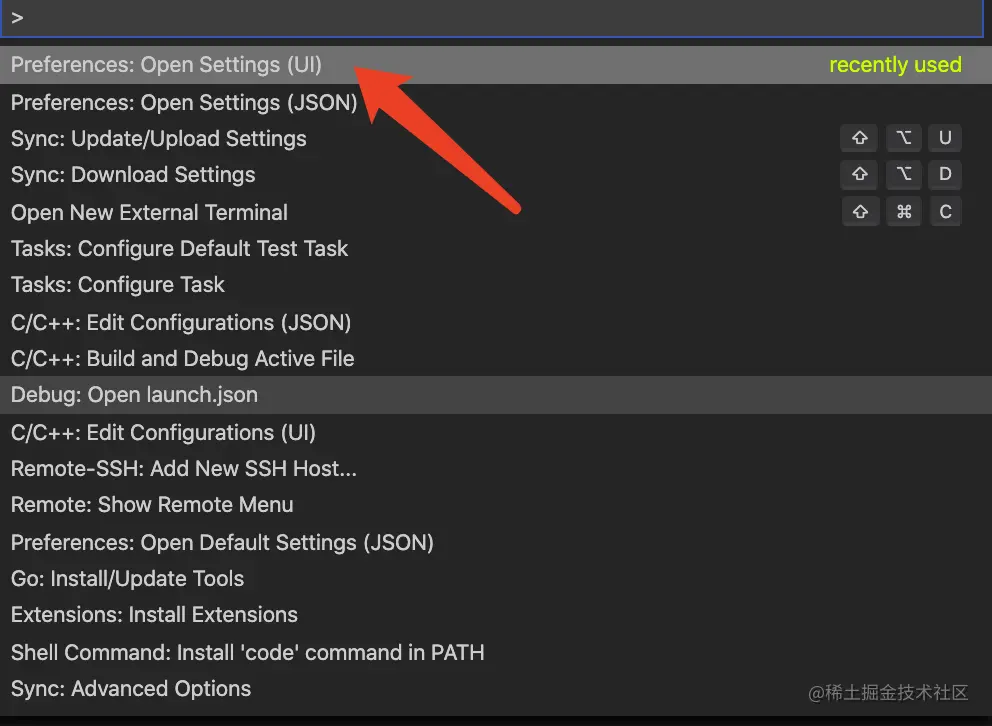Viewport: 992px width, 726px height.
Task: Click the command palette input field
Action: point(492,18)
